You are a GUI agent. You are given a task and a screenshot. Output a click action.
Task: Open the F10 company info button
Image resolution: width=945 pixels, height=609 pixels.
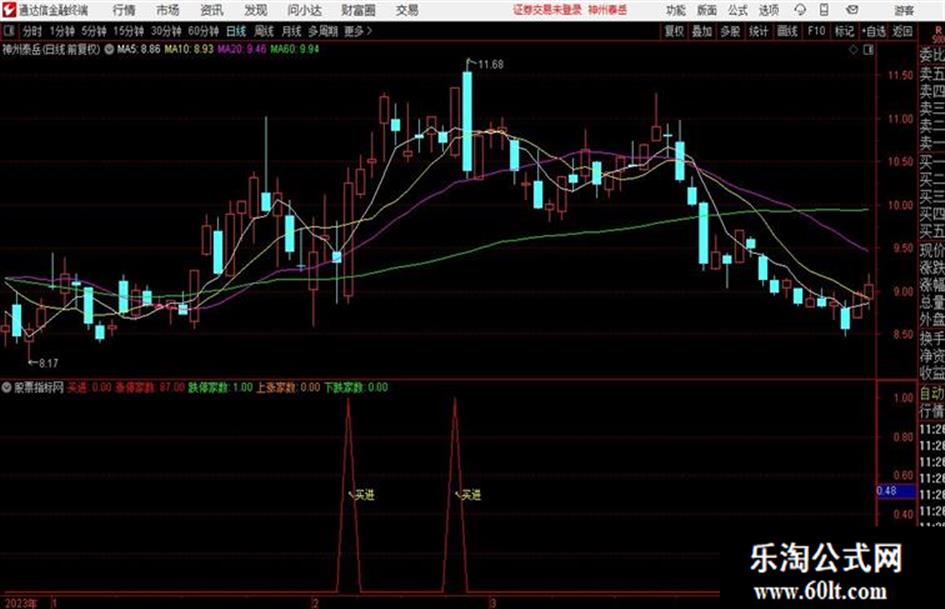[816, 31]
